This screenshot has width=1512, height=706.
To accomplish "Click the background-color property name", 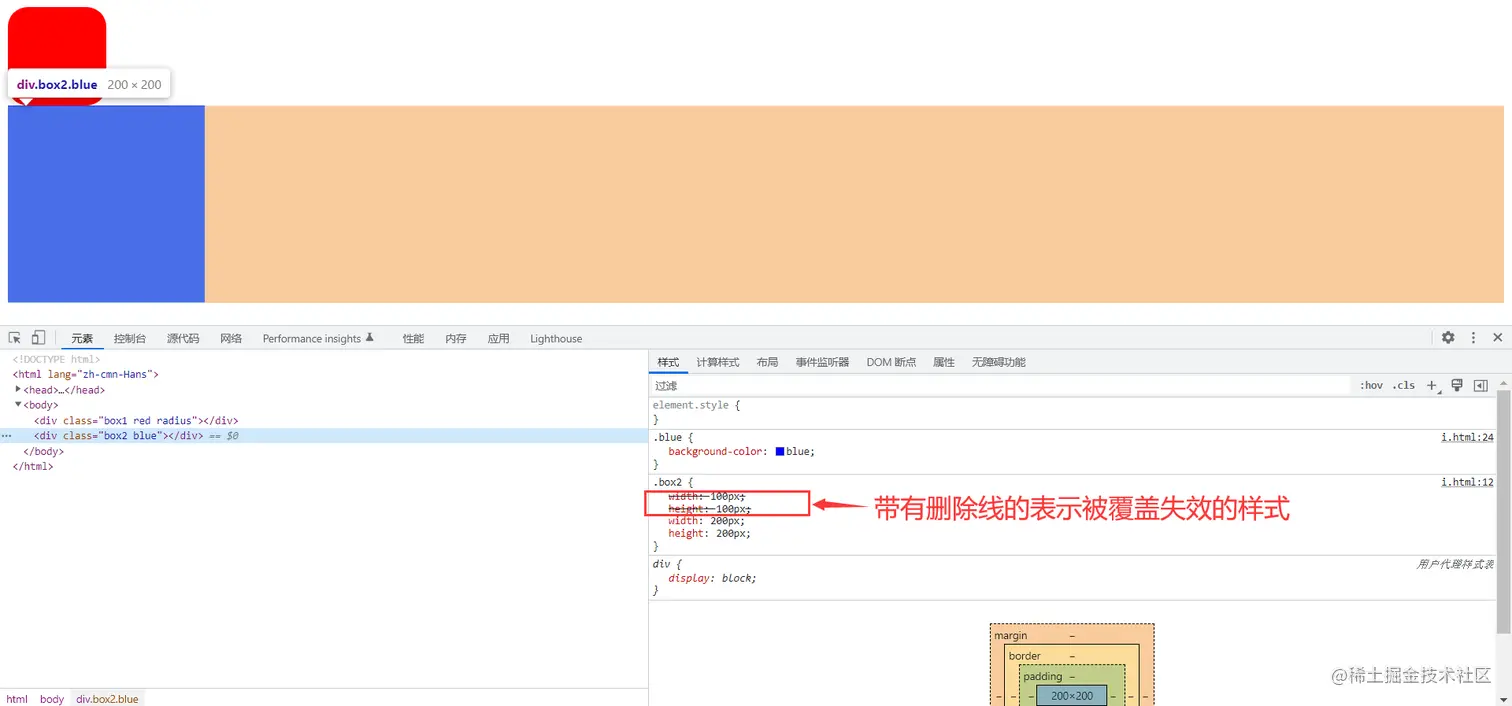I will [715, 452].
